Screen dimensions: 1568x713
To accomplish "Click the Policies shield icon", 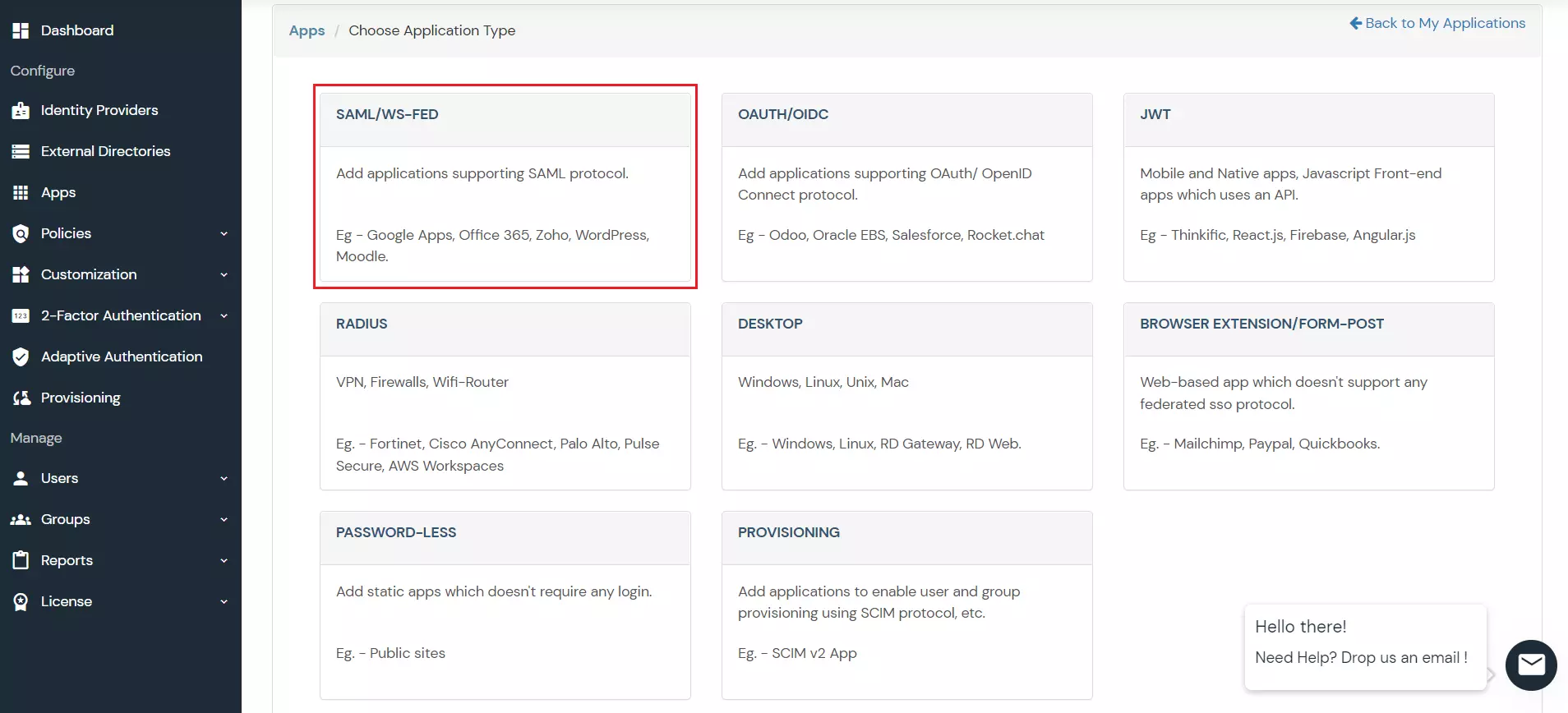I will pyautogui.click(x=21, y=233).
